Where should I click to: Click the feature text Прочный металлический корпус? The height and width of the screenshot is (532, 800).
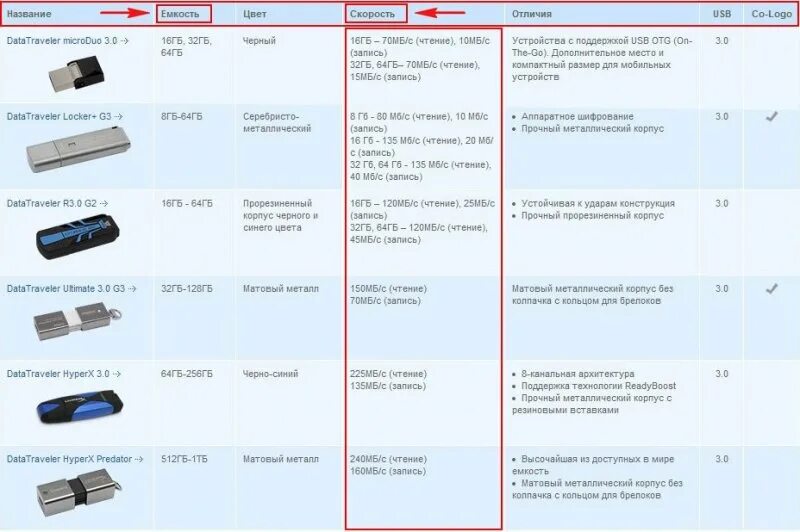coord(592,129)
